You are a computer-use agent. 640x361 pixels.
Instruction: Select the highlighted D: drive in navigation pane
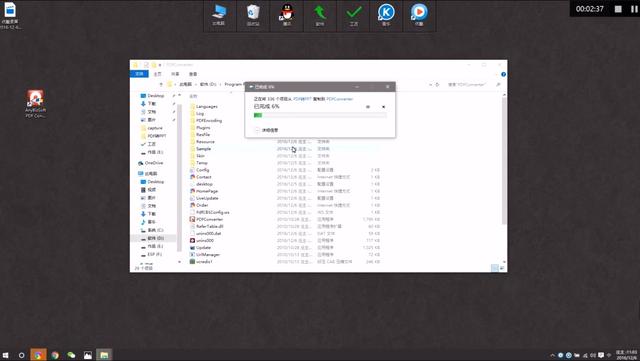pyautogui.click(x=153, y=238)
